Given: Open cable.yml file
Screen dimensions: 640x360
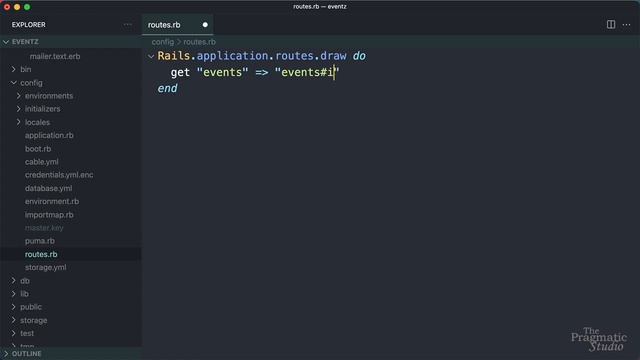Looking at the screenshot, I should point(42,162).
